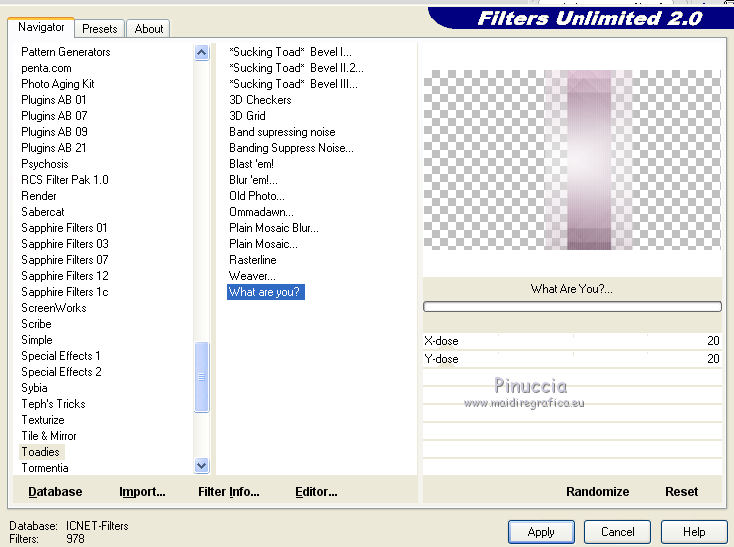Switch to the Presets tab
Viewport: 734px width, 547px height.
[x=100, y=29]
